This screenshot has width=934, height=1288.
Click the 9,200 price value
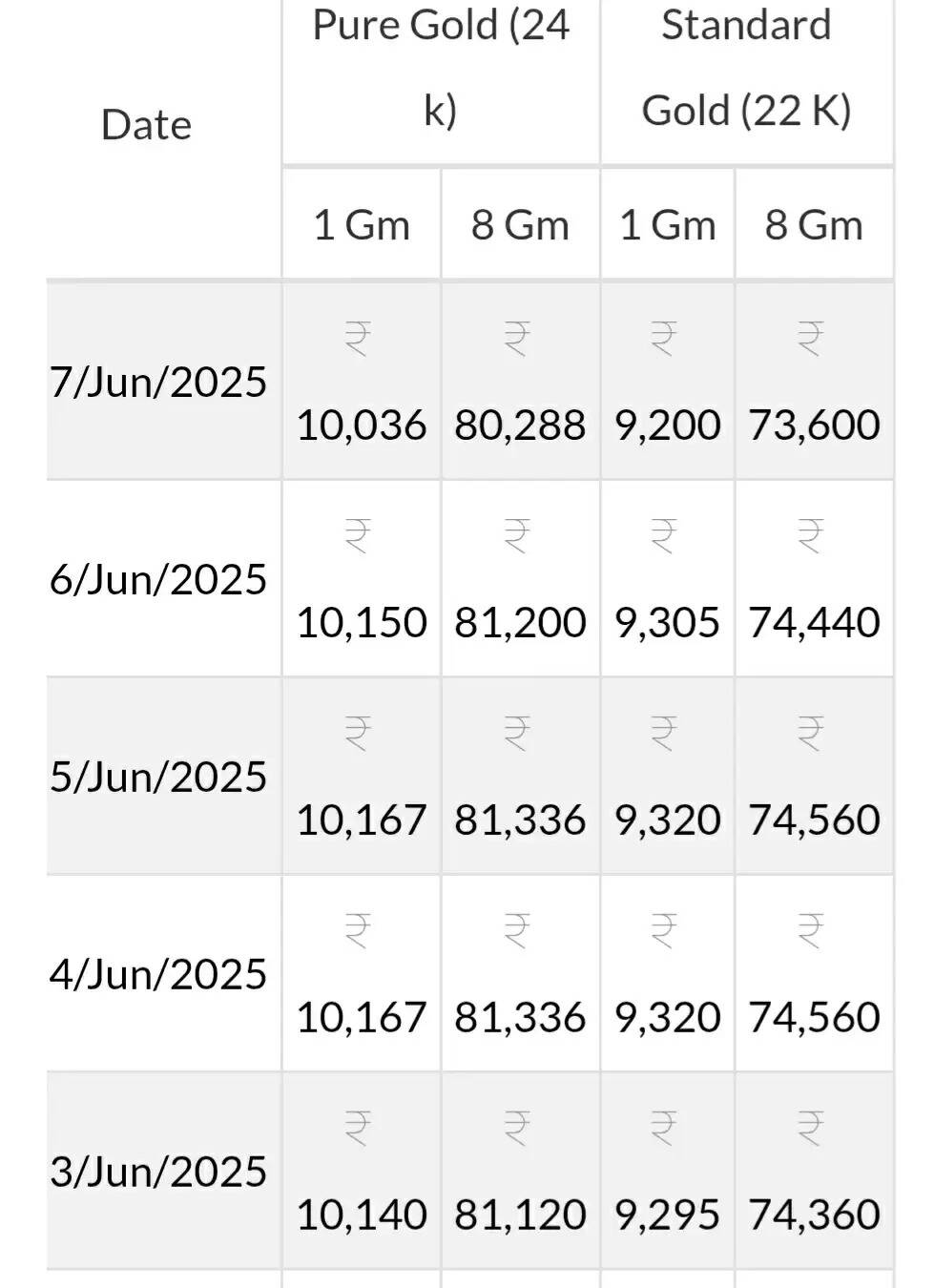tap(667, 426)
